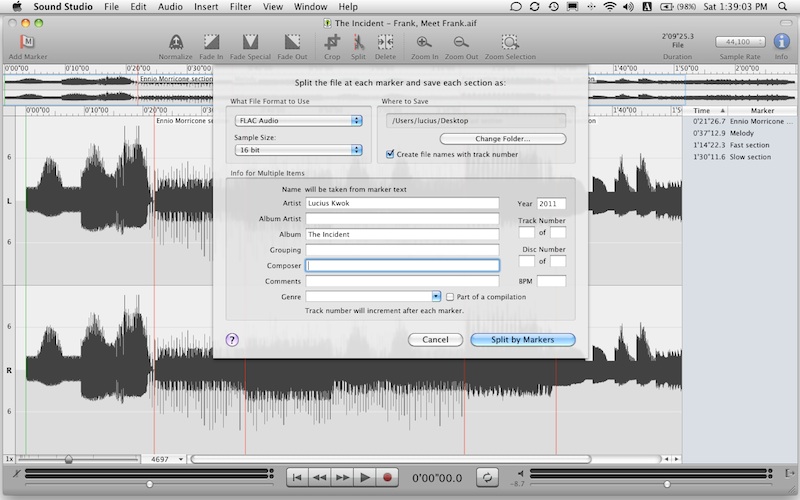The width and height of the screenshot is (800, 500).
Task: Open the FLAC Audio format dropdown
Action: click(x=297, y=121)
